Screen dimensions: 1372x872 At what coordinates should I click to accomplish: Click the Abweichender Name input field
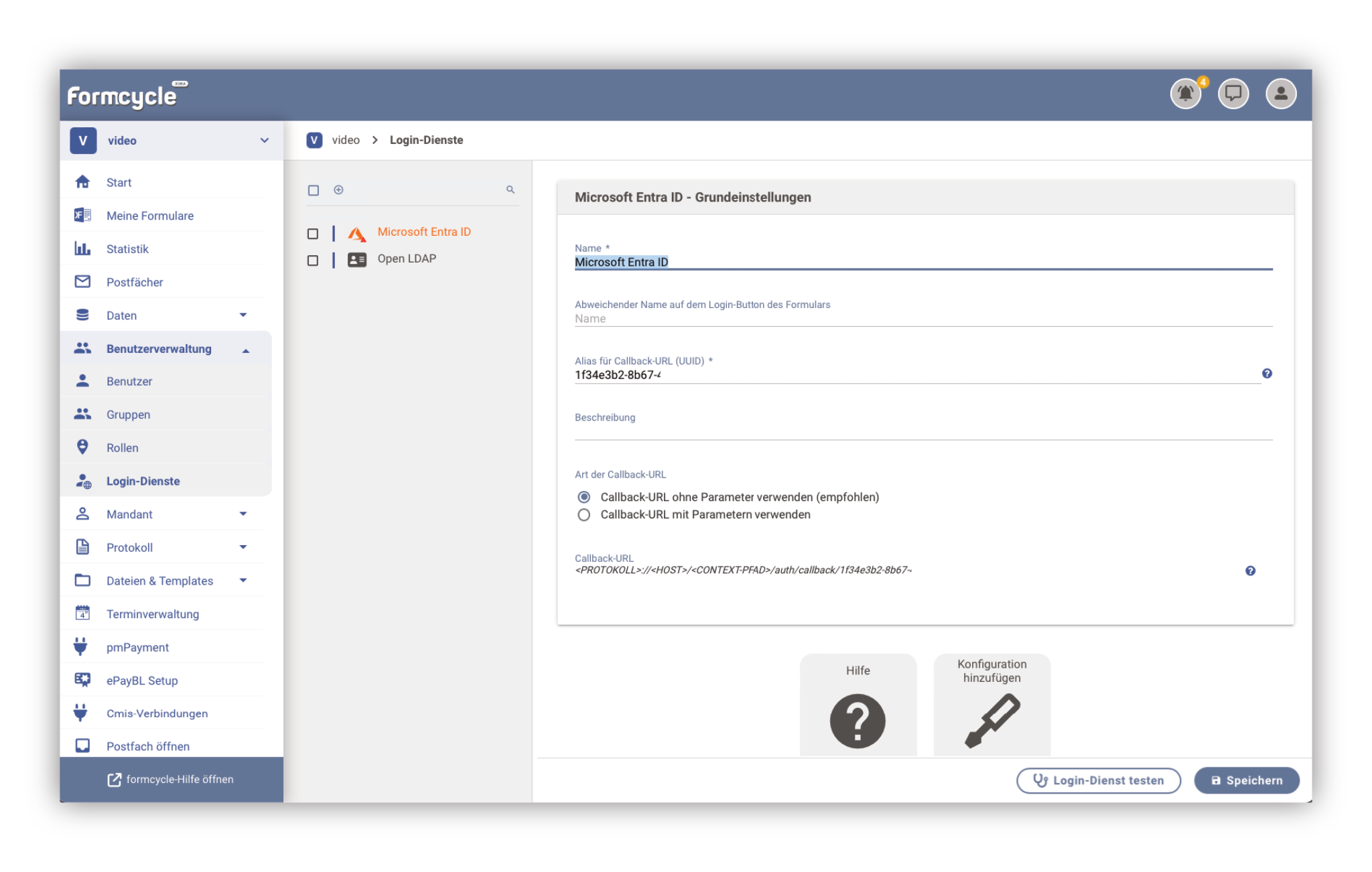click(923, 319)
